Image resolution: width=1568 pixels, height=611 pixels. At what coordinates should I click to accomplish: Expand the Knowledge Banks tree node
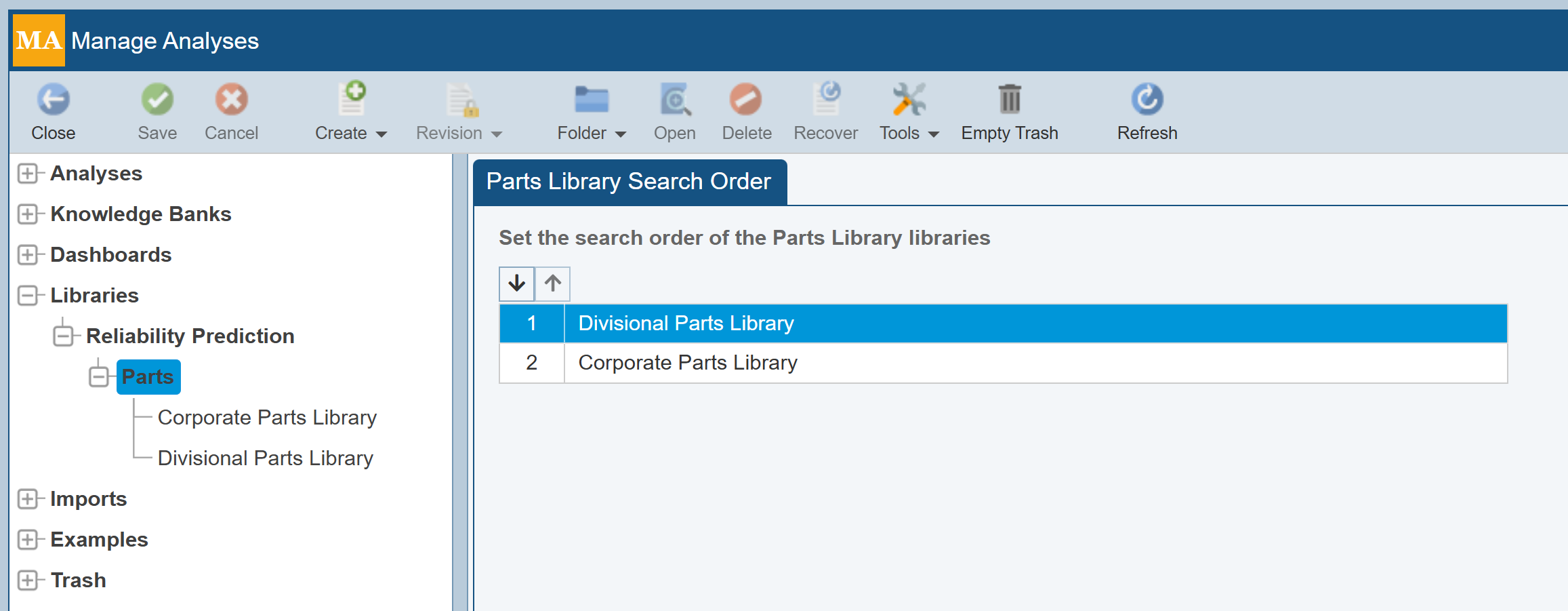pyautogui.click(x=28, y=214)
